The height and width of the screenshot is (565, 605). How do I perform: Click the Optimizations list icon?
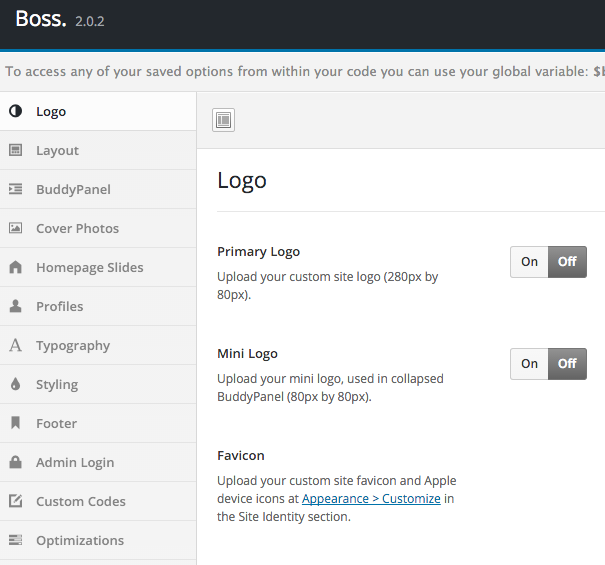[x=15, y=540]
